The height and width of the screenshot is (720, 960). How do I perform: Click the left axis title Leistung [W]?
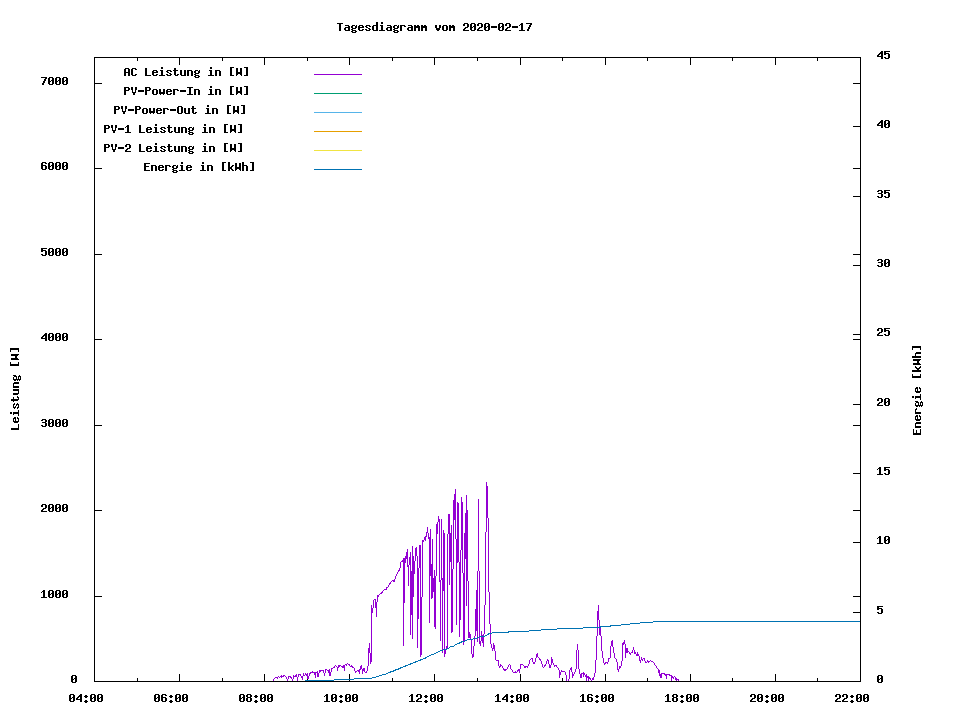click(x=15, y=389)
